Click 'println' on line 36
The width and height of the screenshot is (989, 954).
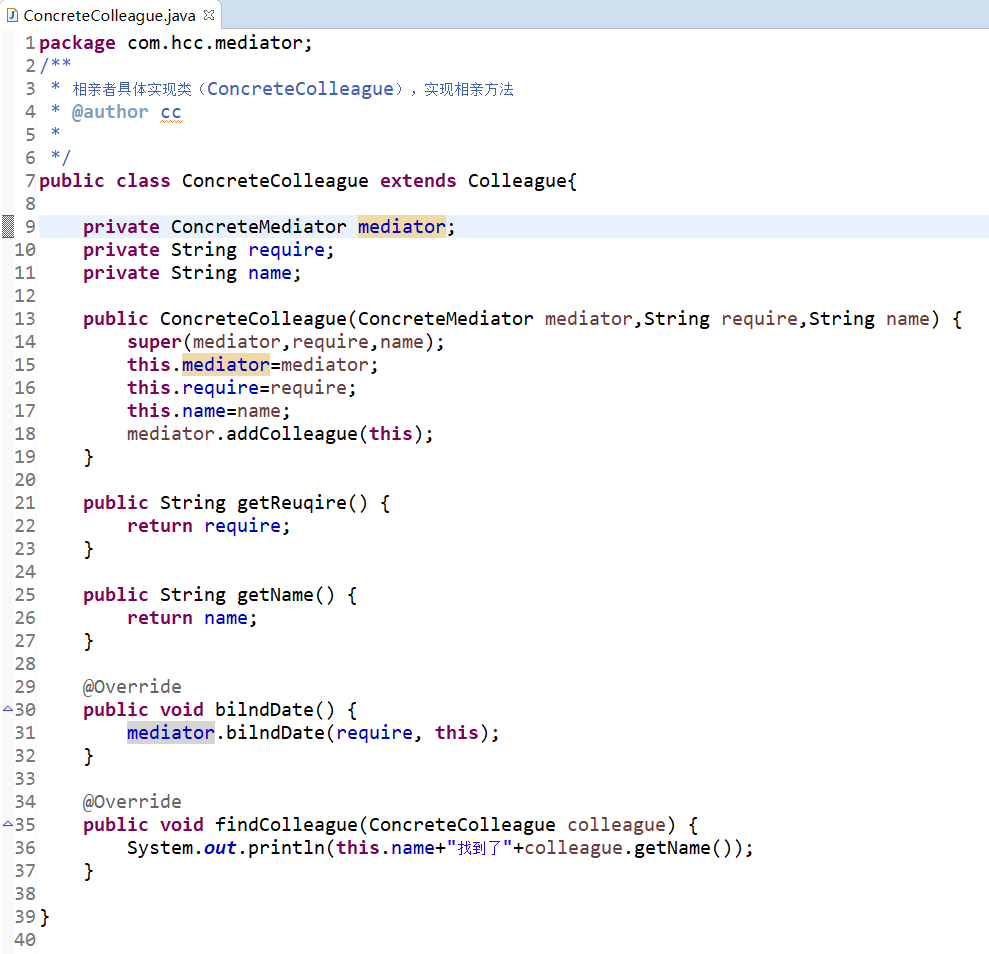[x=286, y=847]
